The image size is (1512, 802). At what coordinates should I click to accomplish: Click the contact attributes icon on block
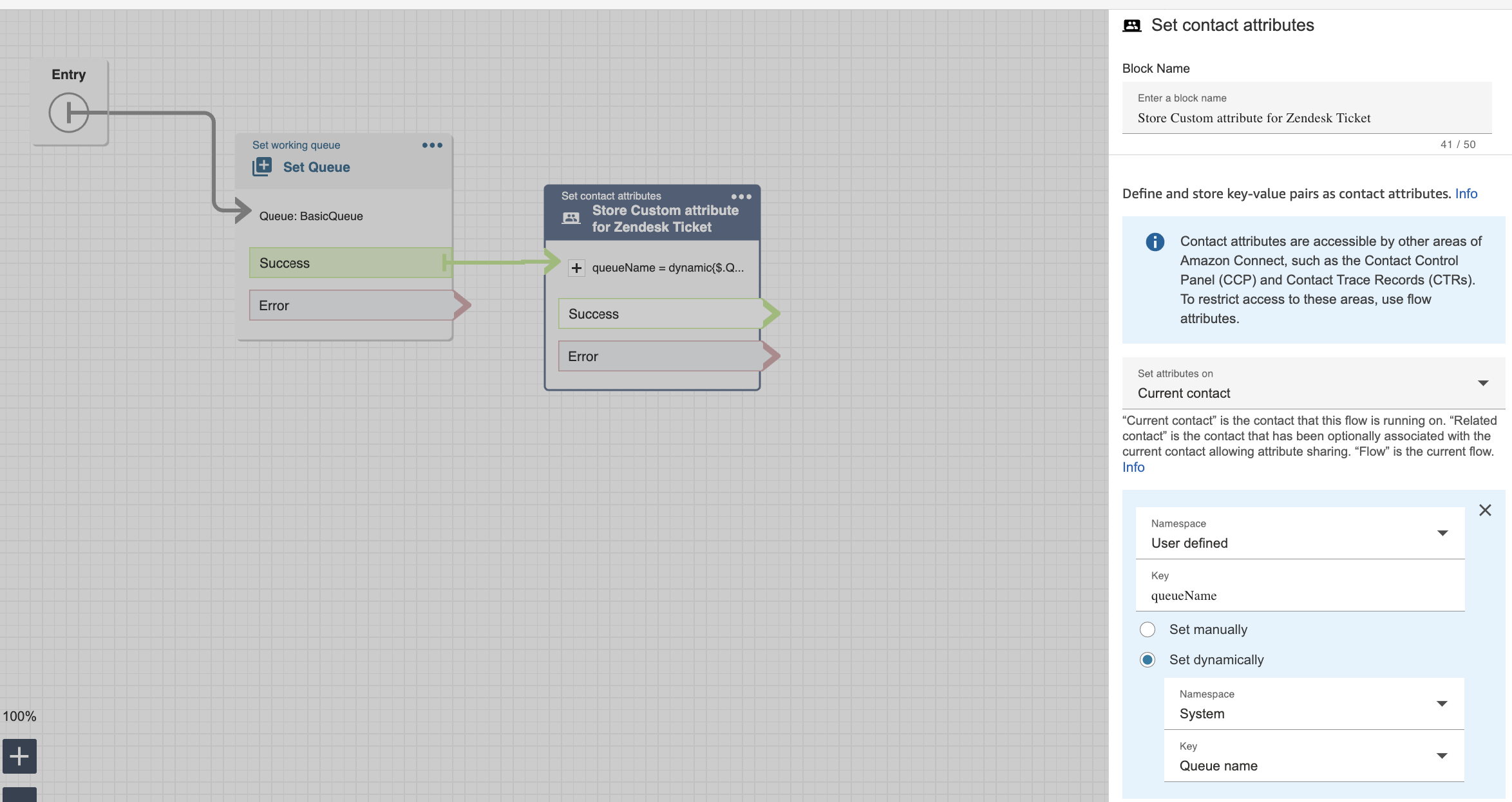pyautogui.click(x=571, y=218)
